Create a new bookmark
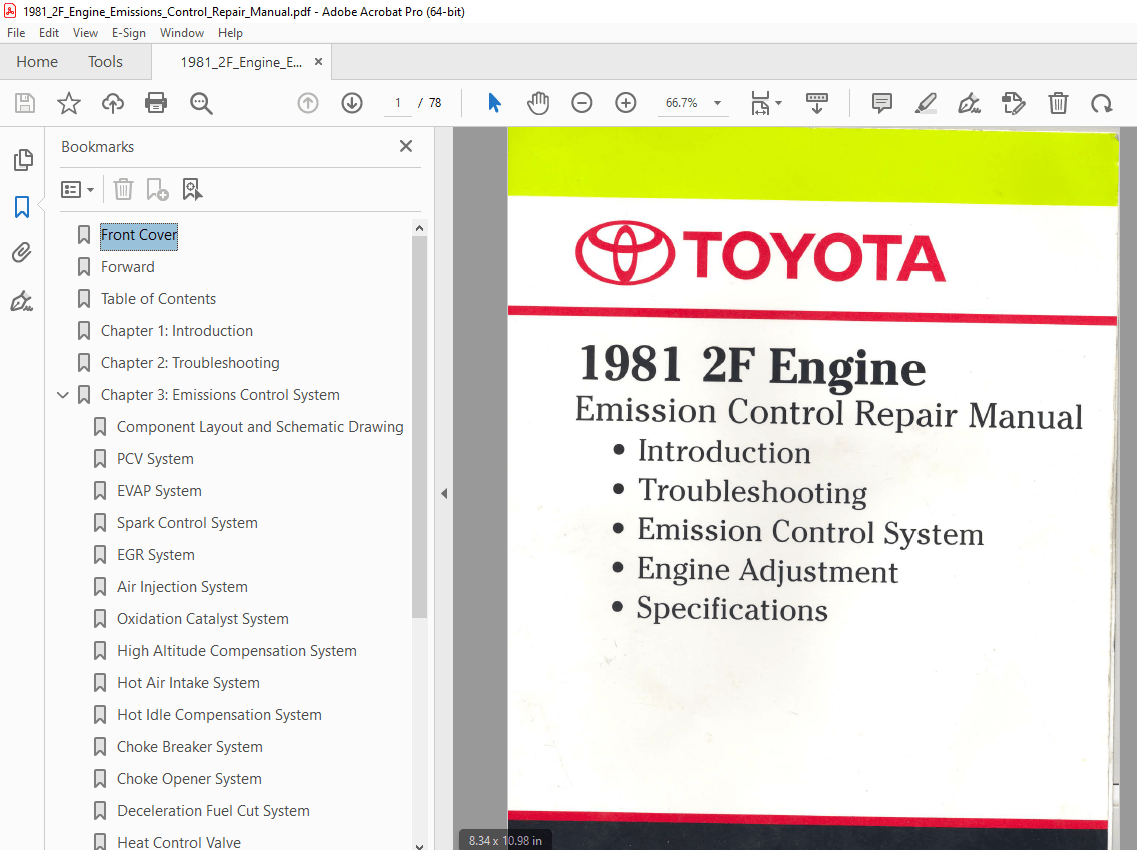Screen dimensions: 1137x850 (x=155, y=189)
